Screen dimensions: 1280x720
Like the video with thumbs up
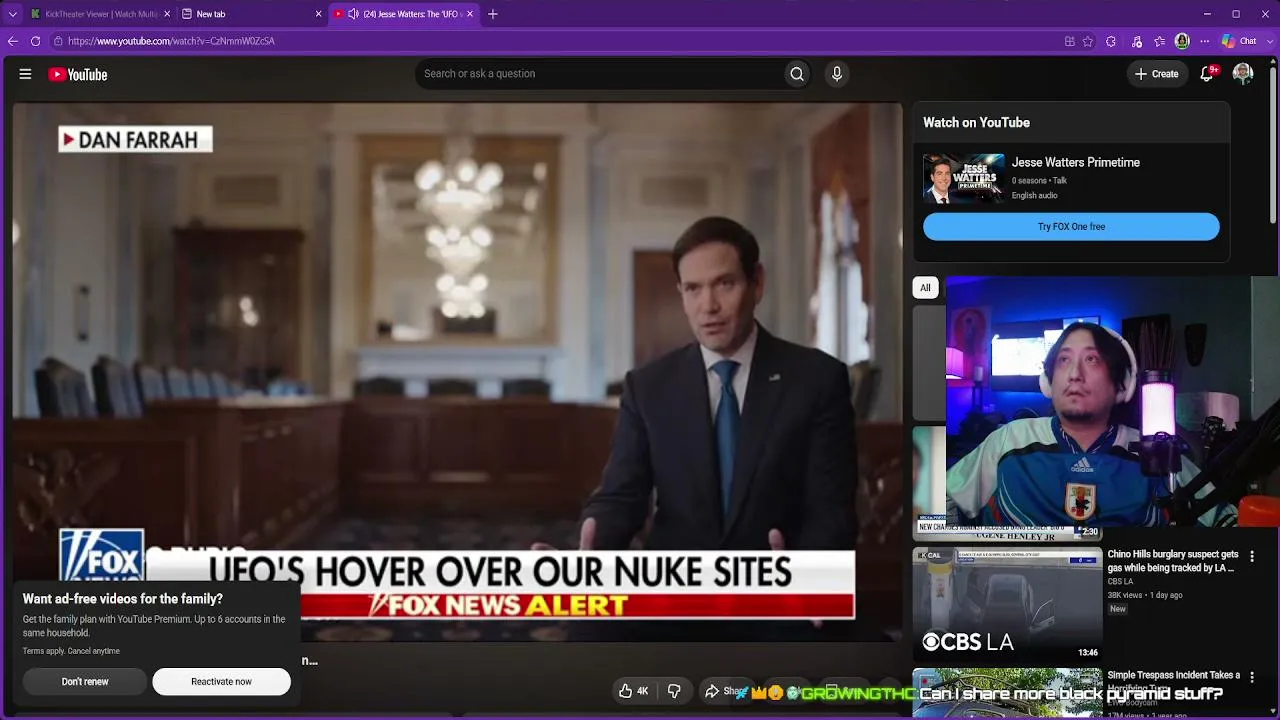[x=634, y=691]
